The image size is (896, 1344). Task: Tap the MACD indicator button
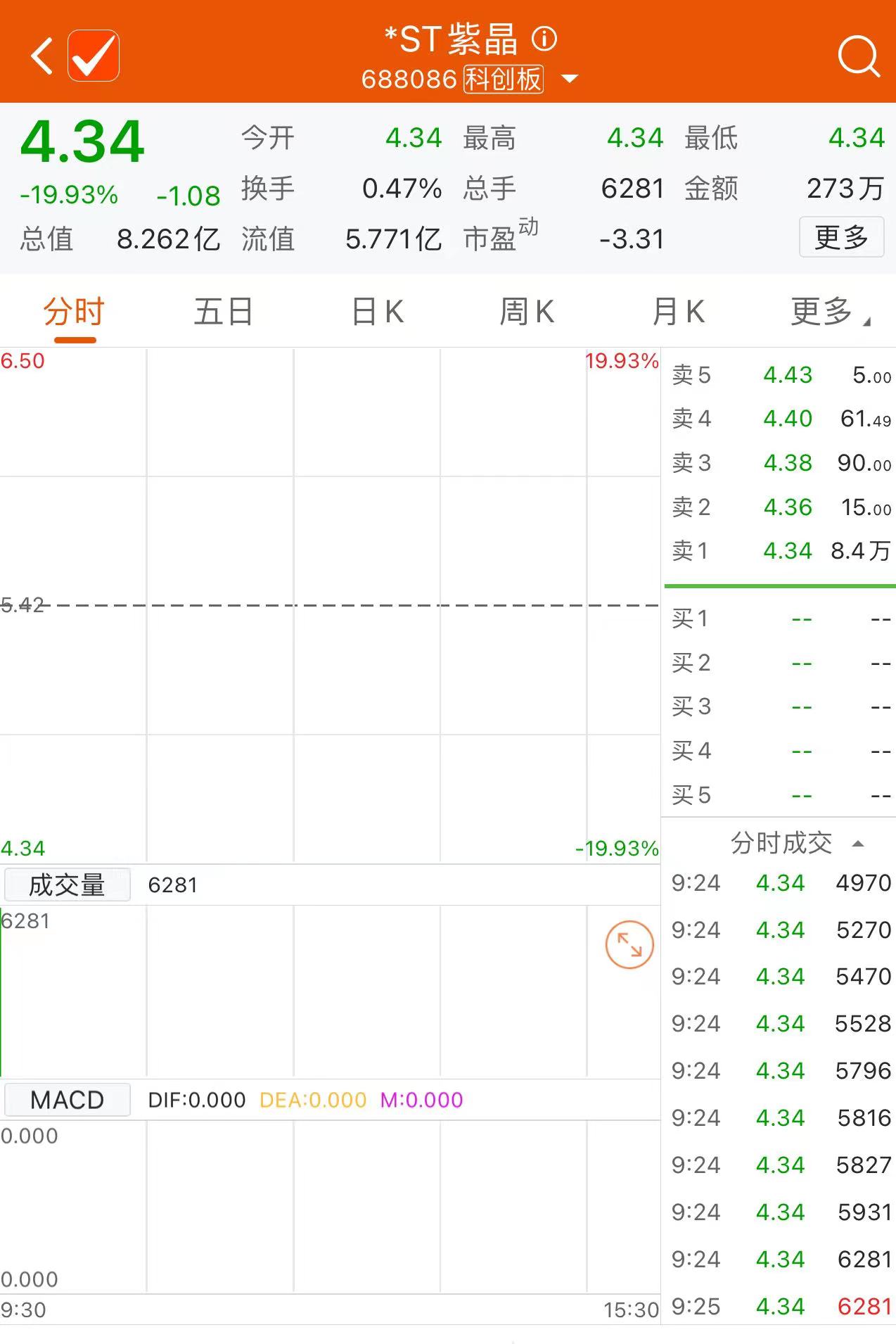click(68, 1100)
